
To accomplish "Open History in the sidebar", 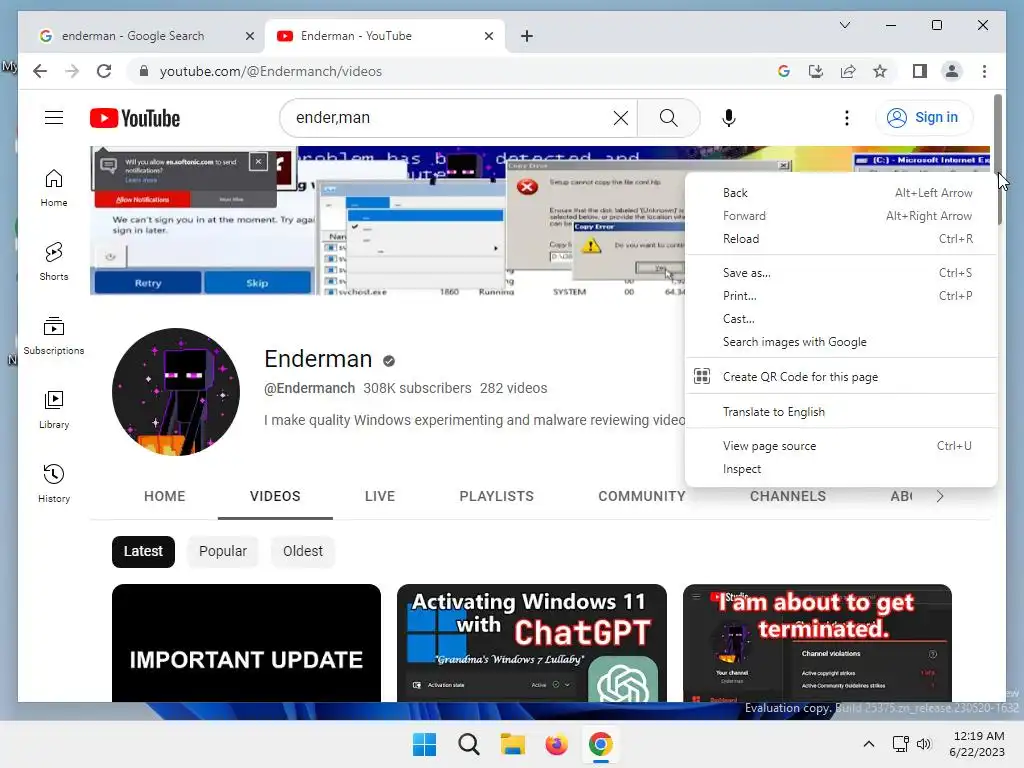I will pos(54,483).
